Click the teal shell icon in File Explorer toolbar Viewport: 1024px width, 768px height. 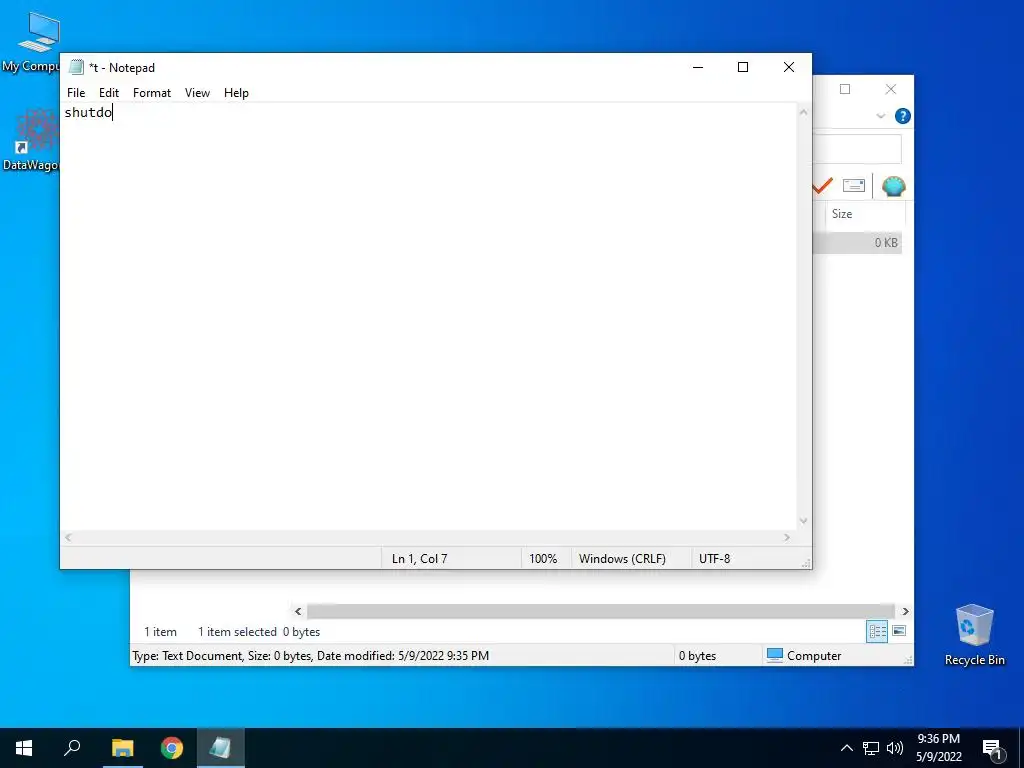(x=893, y=186)
